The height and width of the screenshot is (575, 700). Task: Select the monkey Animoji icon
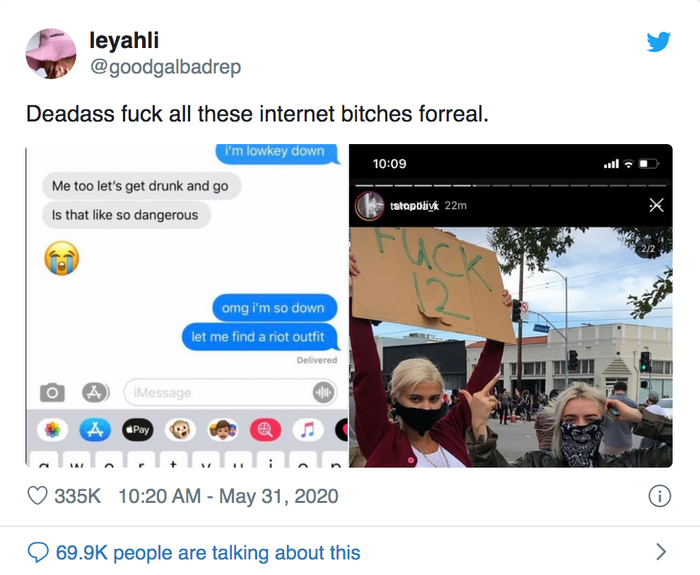[180, 430]
